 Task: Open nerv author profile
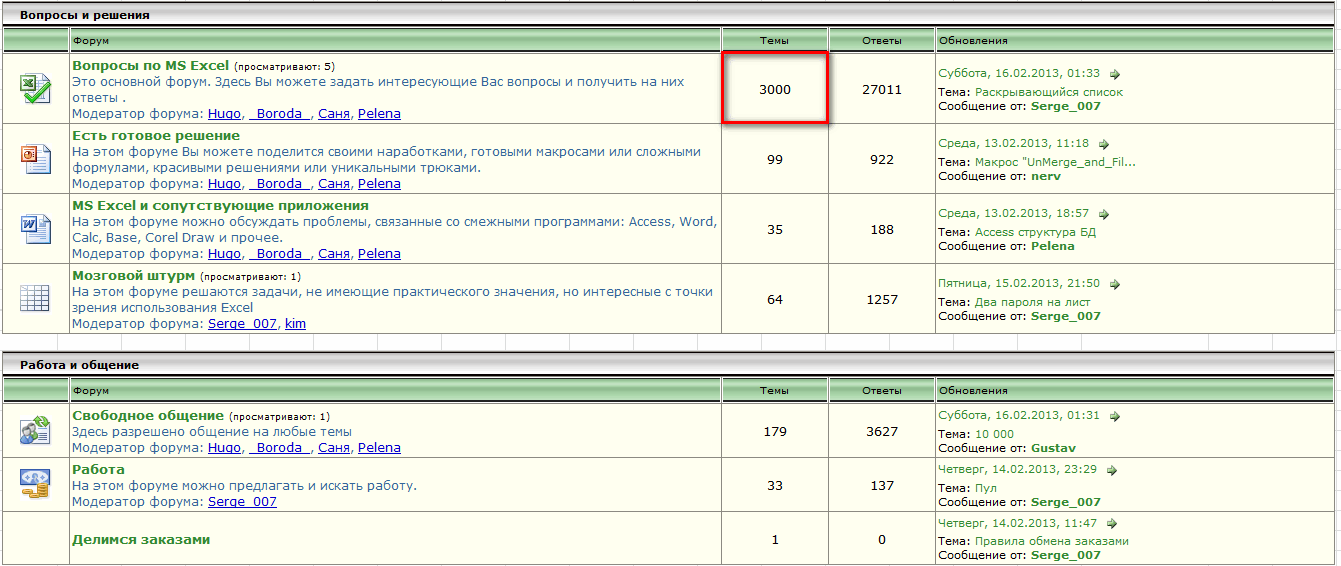1048,176
